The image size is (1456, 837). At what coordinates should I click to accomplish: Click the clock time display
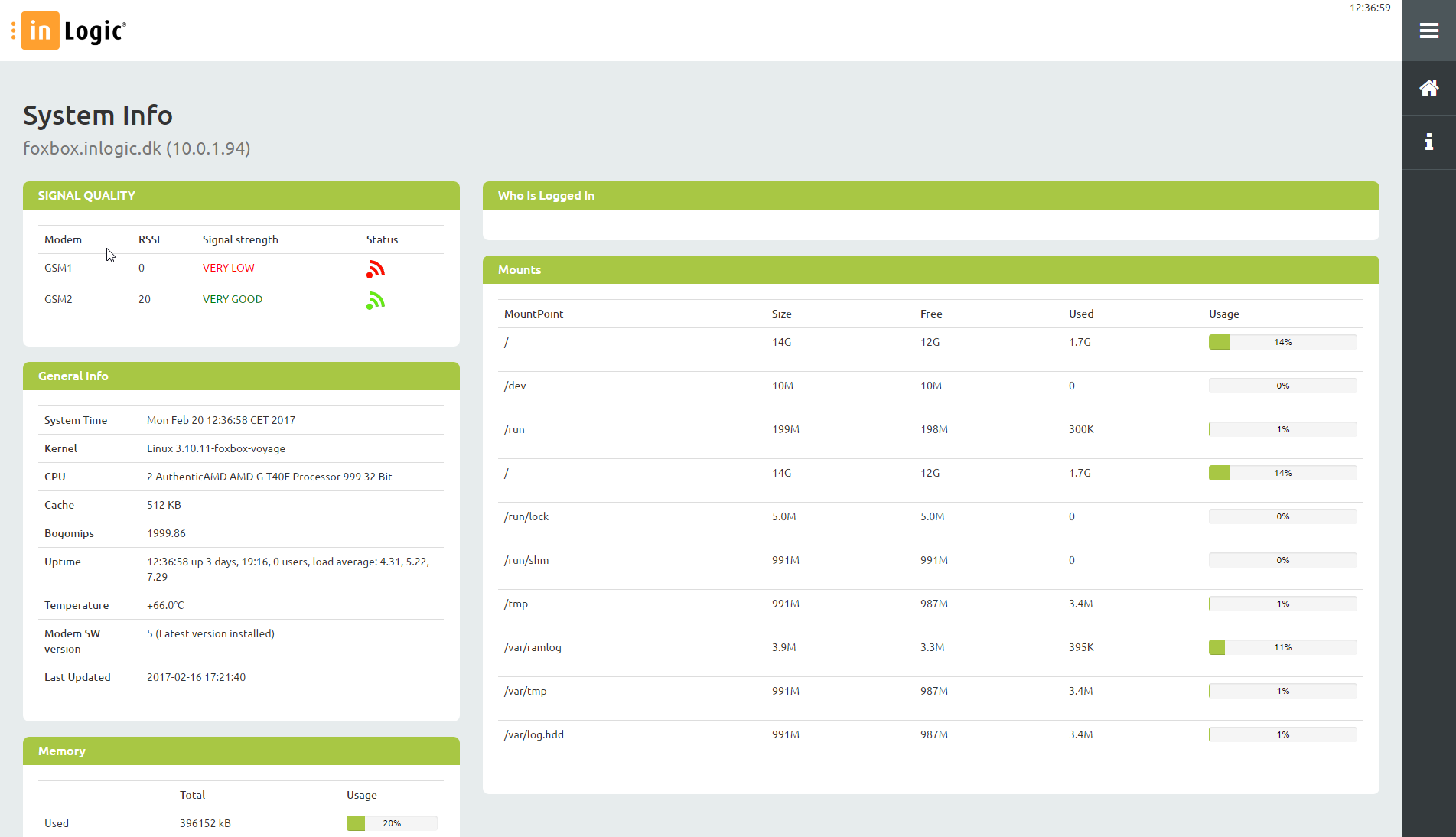(x=1370, y=8)
